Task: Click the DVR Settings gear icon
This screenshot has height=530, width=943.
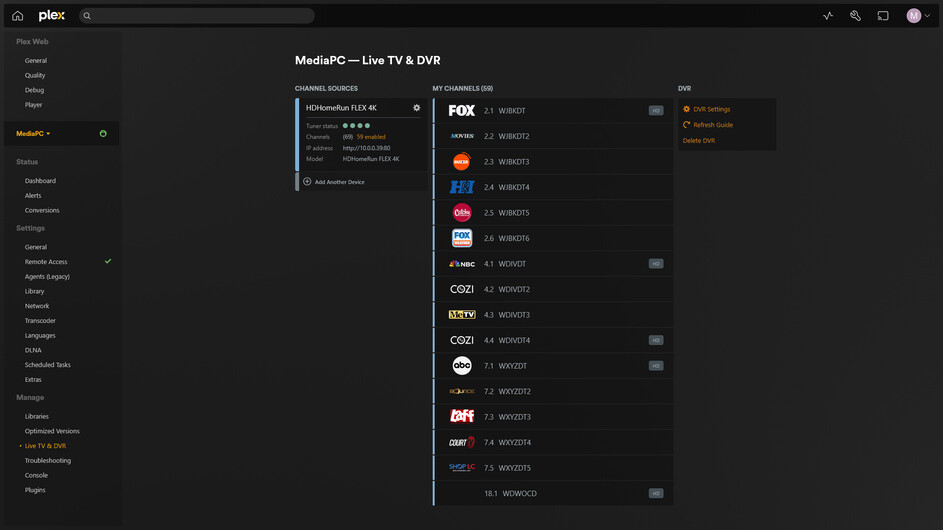Action: point(686,109)
